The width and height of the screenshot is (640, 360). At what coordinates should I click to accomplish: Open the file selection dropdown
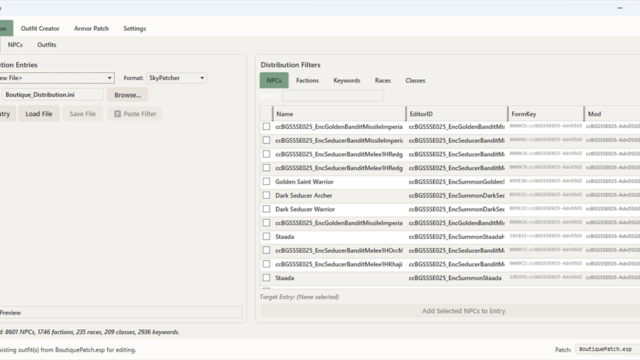tap(56, 78)
